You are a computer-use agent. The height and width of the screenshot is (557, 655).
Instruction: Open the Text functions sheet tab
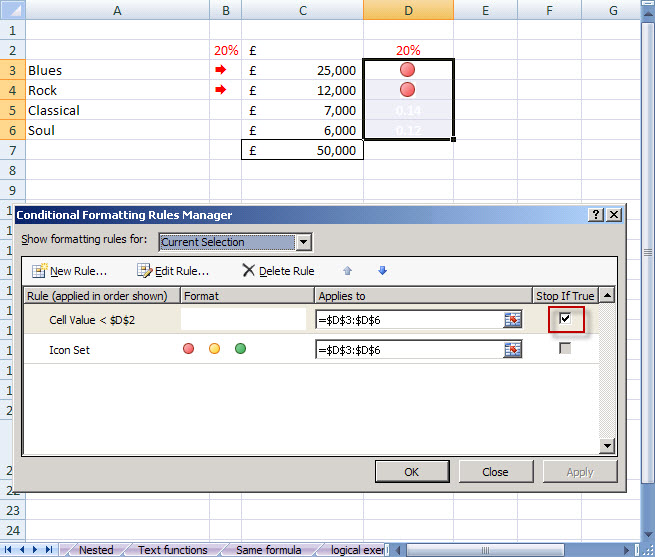172,550
